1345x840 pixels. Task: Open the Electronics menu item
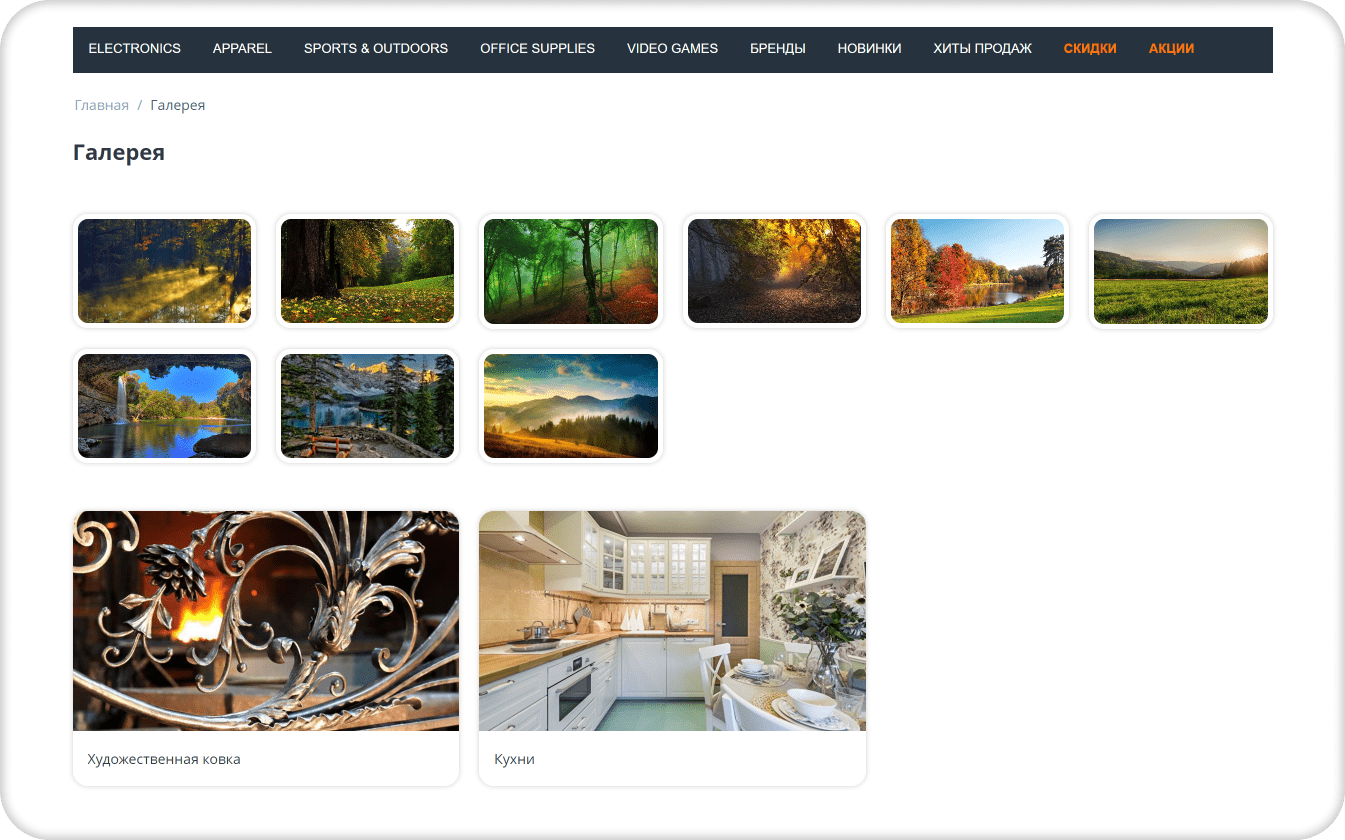[134, 48]
